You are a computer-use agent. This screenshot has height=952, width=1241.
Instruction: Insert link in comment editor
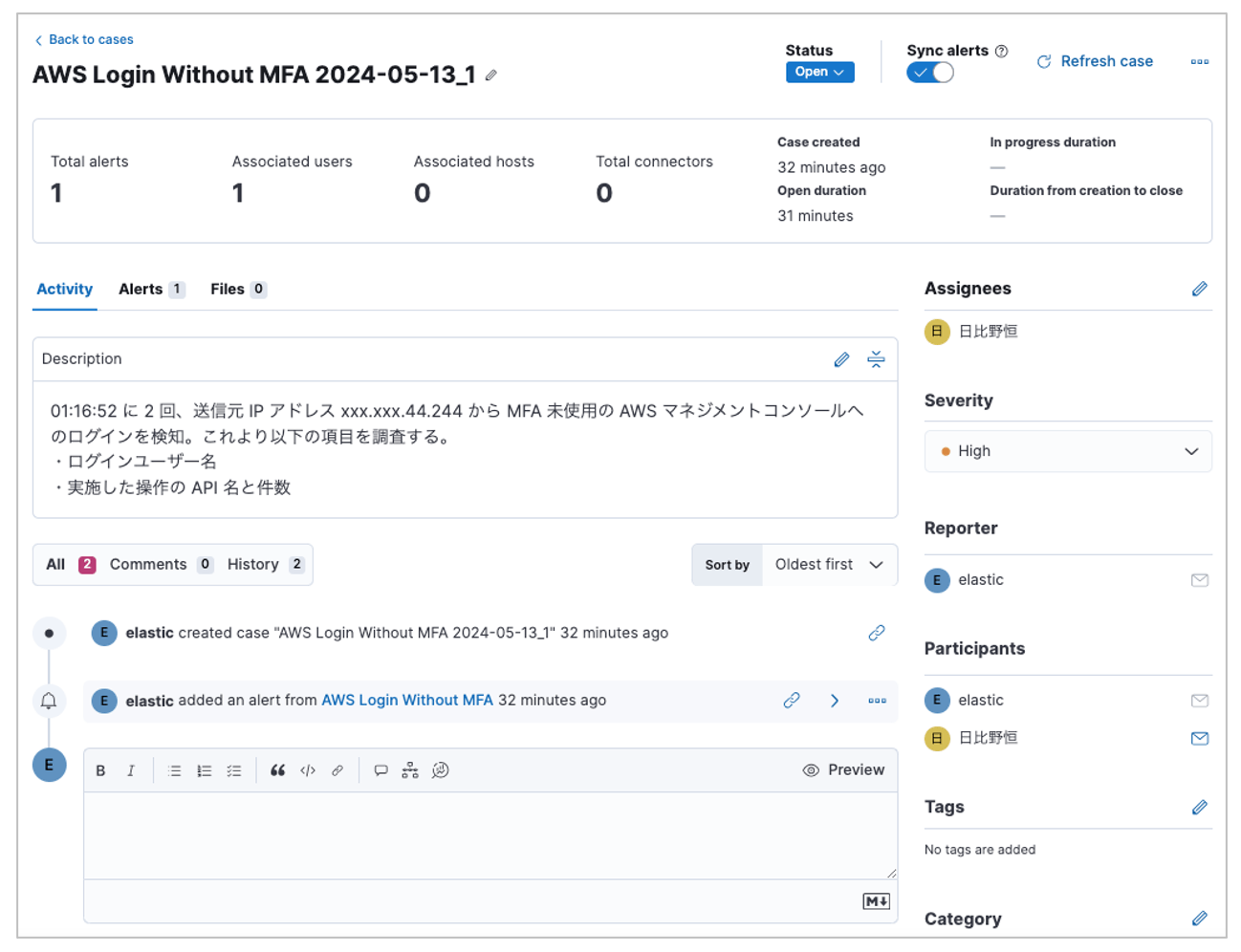pyautogui.click(x=337, y=770)
